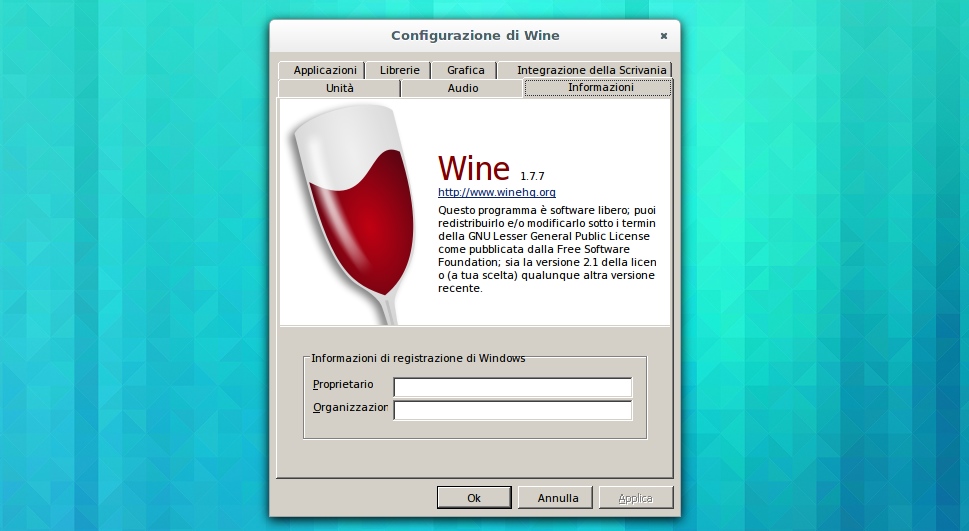Click the large Wine title text

[474, 168]
